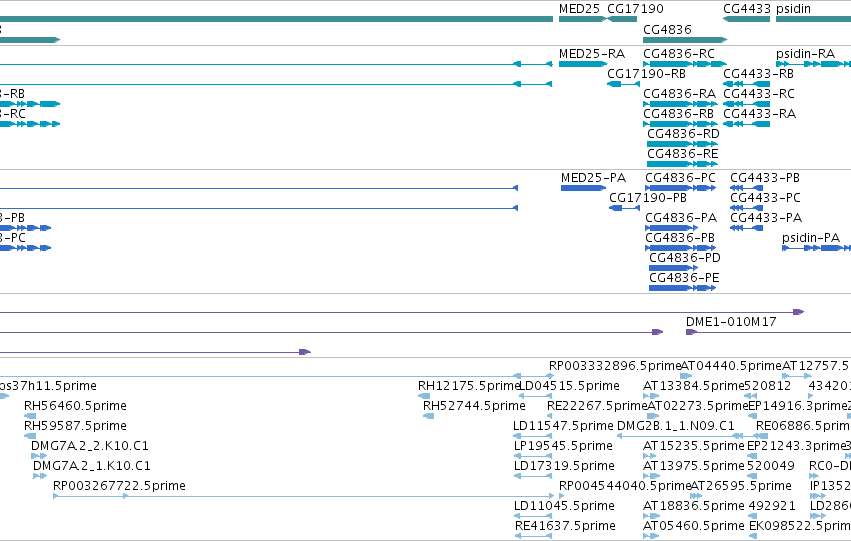Image resolution: width=851 pixels, height=541 pixels.
Task: Open protein CG4836-PB
Action: (680, 238)
